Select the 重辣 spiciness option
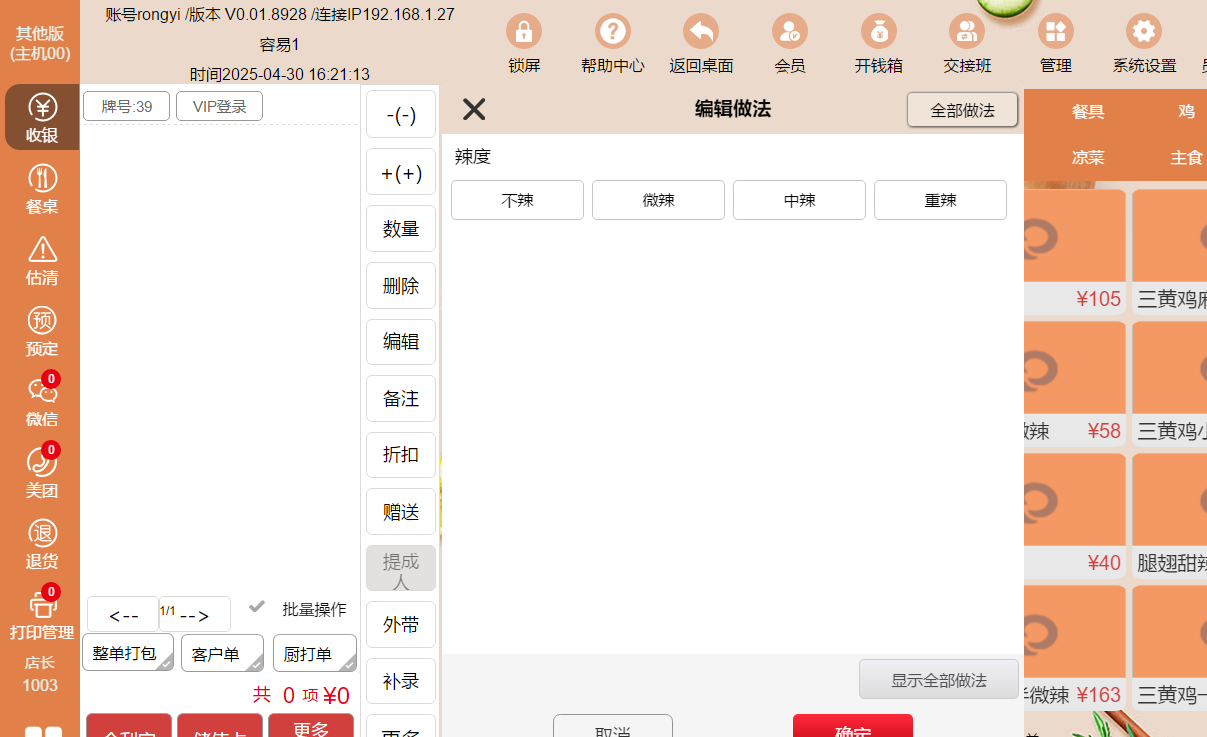 [940, 200]
